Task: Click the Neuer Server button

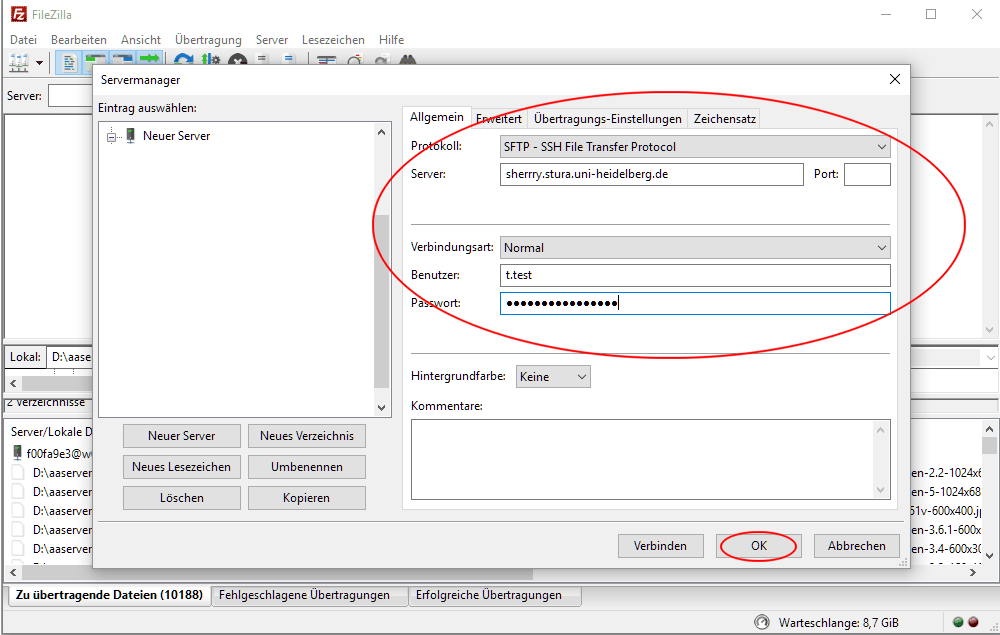Action: (x=182, y=436)
